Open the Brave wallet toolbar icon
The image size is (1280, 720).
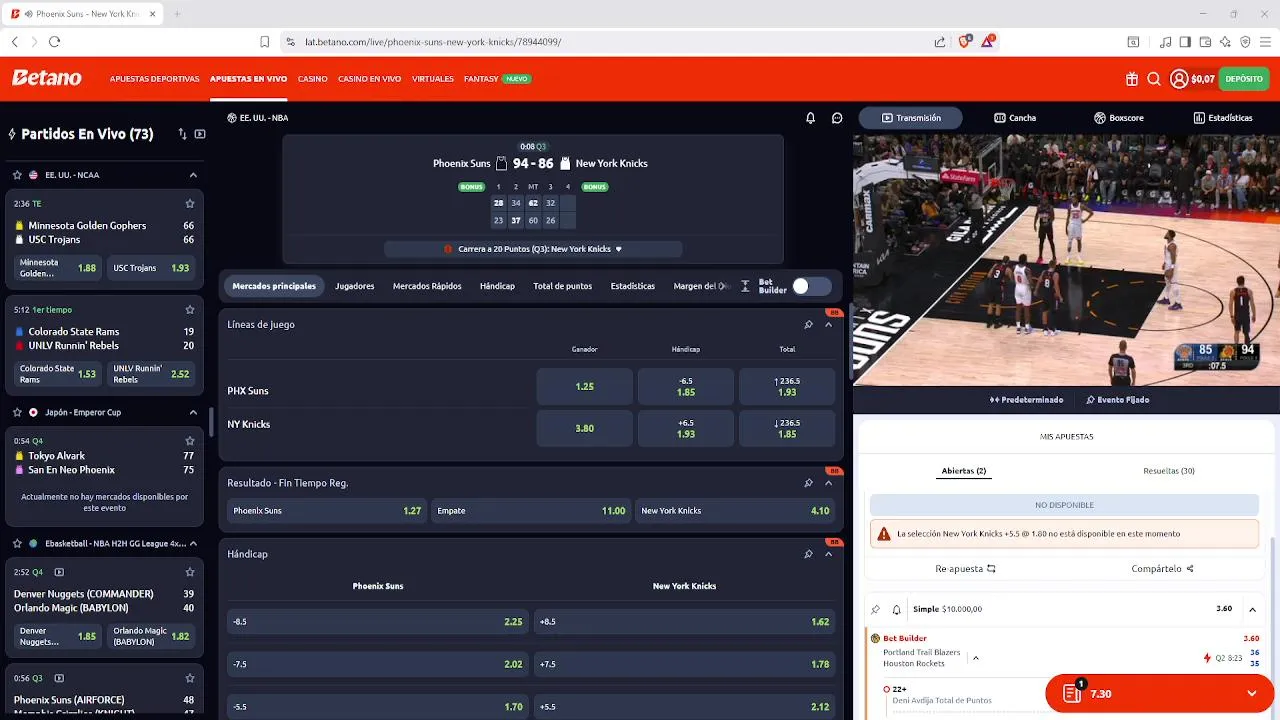[1205, 42]
